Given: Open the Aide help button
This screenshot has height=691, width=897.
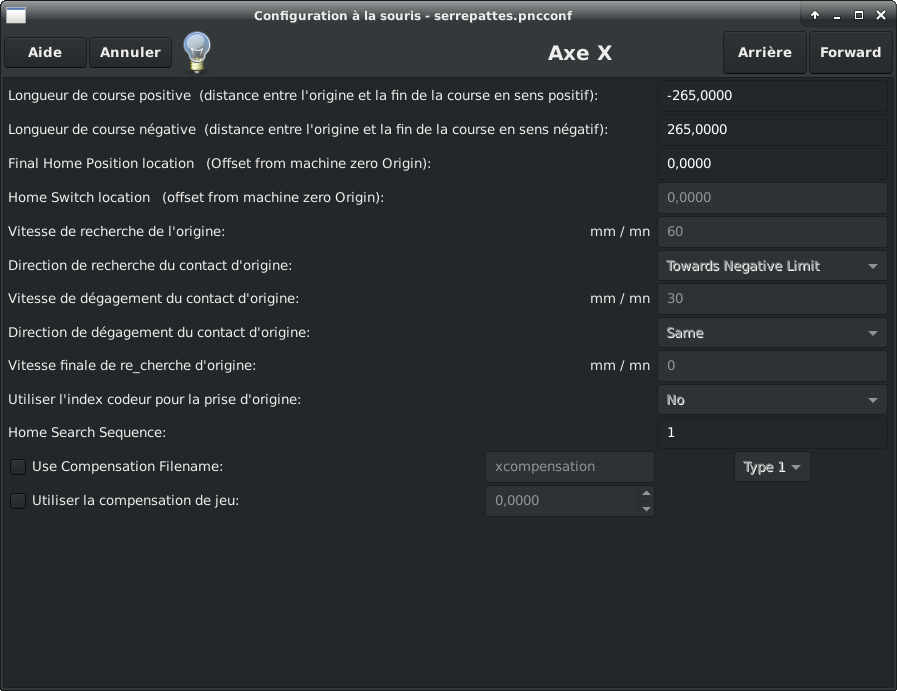Looking at the screenshot, I should 45,53.
